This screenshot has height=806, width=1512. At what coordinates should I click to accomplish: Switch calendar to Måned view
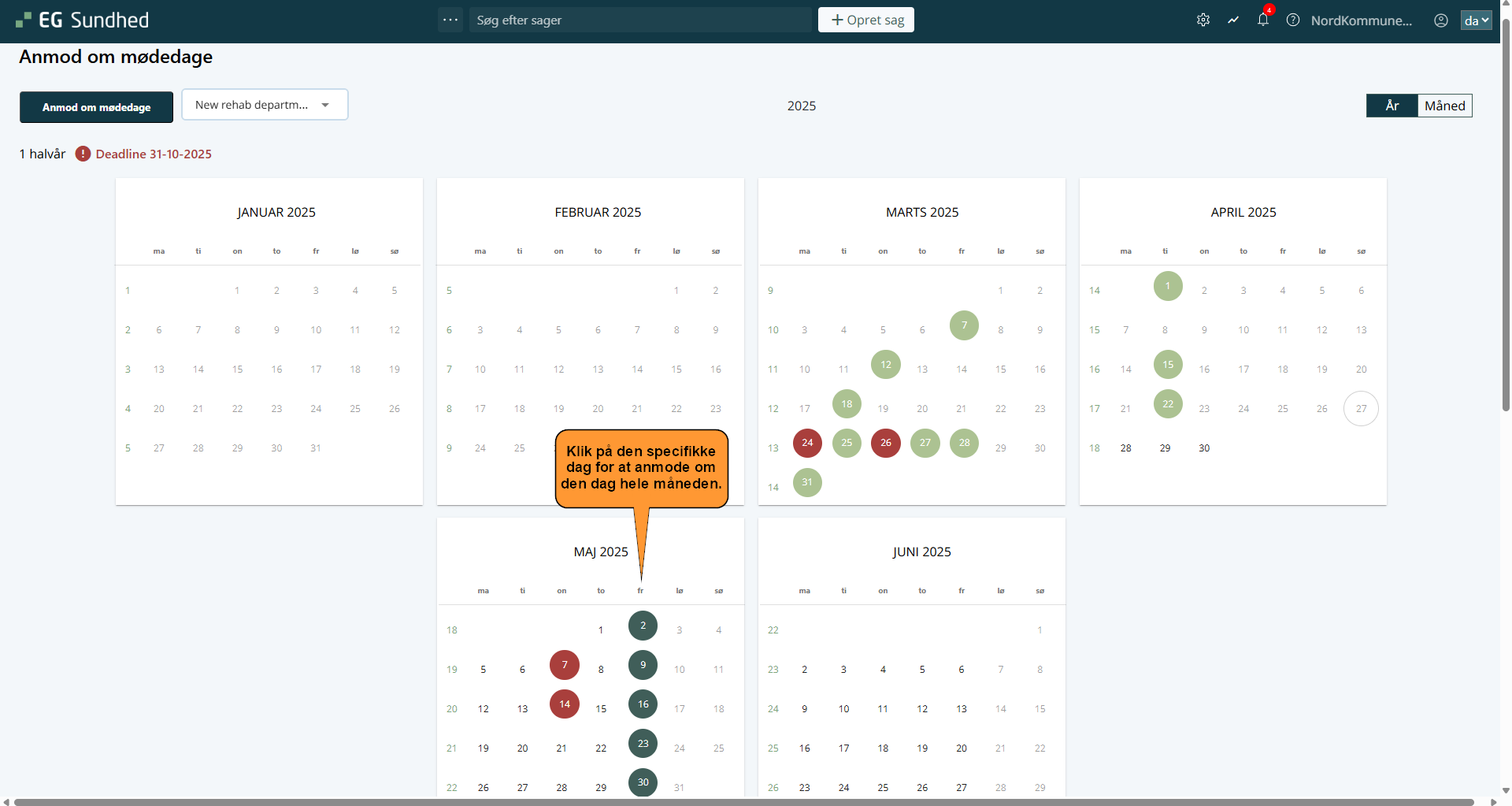tap(1444, 106)
